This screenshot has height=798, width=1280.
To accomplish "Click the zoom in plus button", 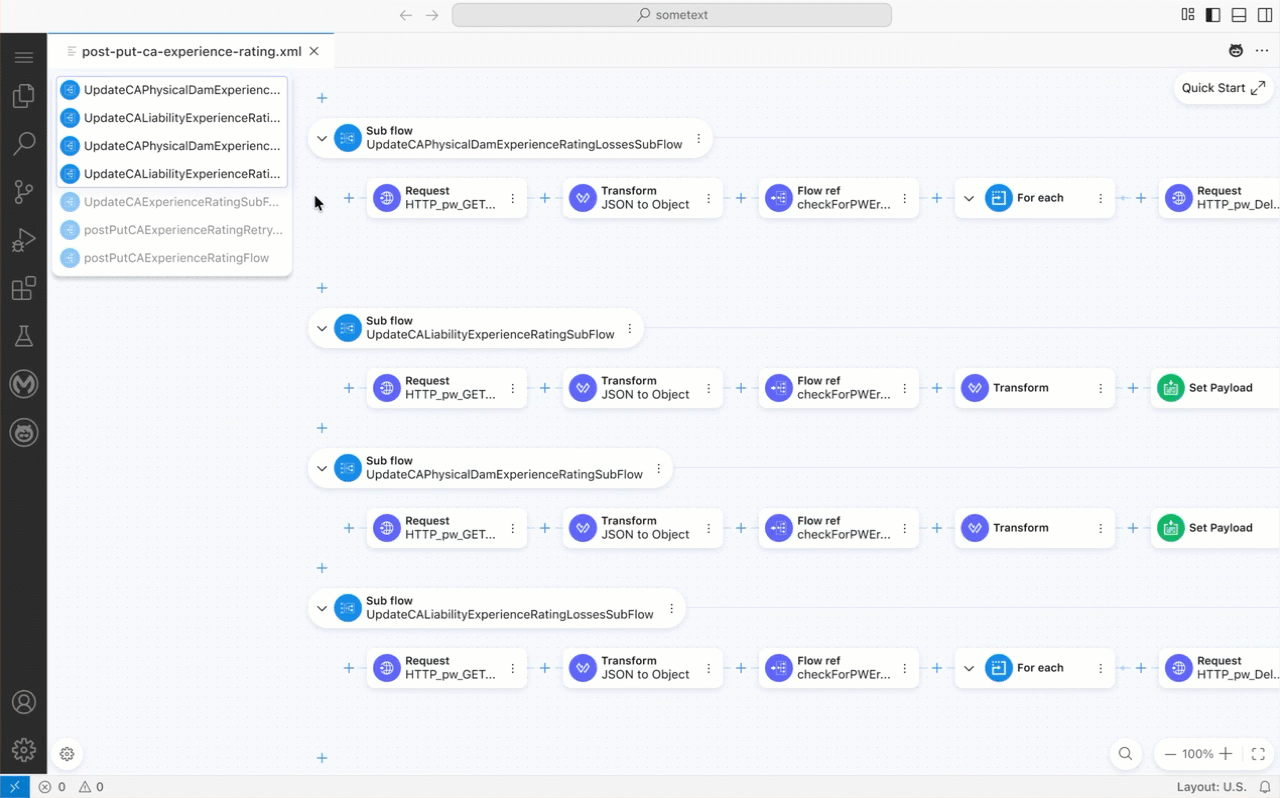I will click(1225, 754).
